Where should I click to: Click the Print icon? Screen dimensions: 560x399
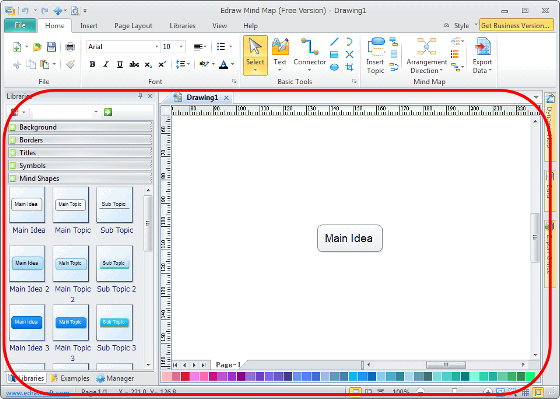[x=70, y=47]
